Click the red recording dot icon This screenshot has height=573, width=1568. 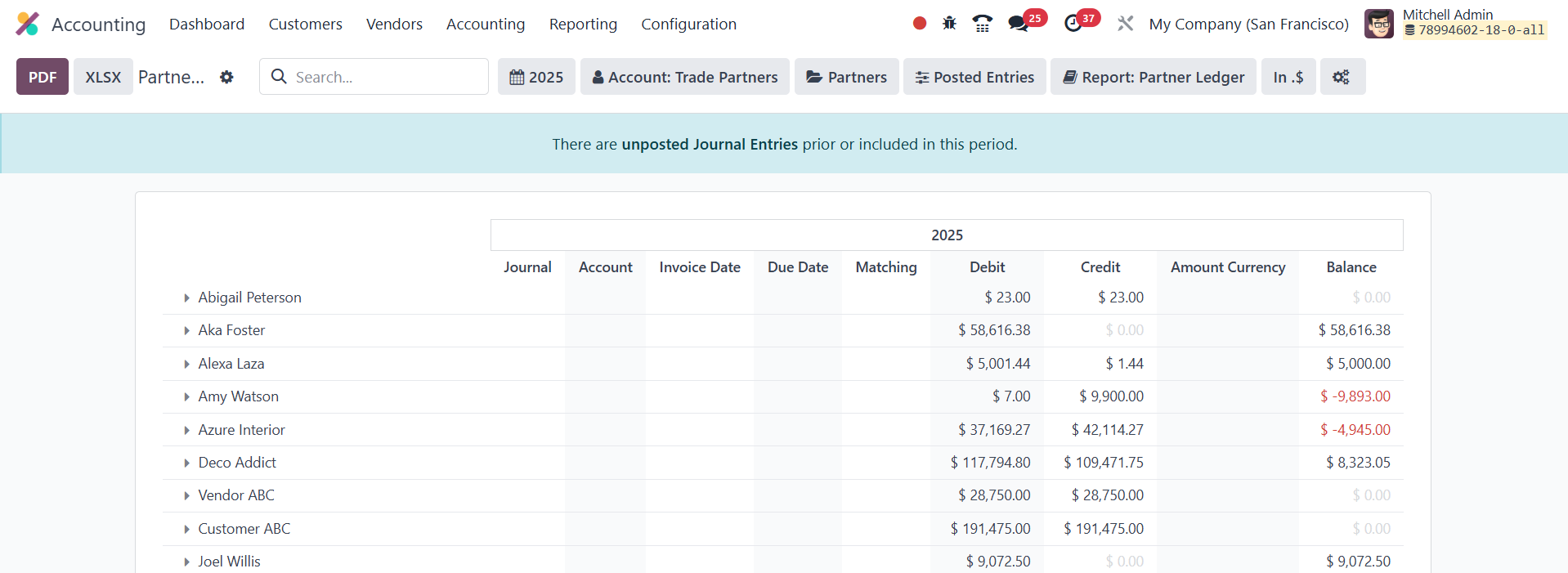coord(920,24)
